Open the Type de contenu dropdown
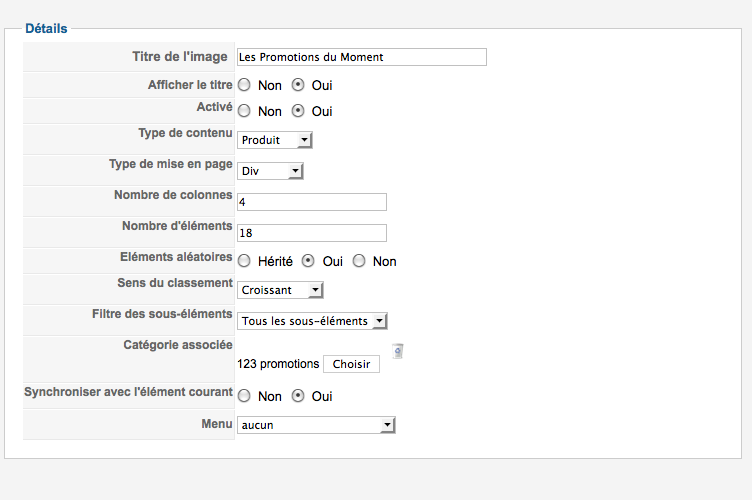Image resolution: width=752 pixels, height=500 pixels. pyautogui.click(x=275, y=140)
